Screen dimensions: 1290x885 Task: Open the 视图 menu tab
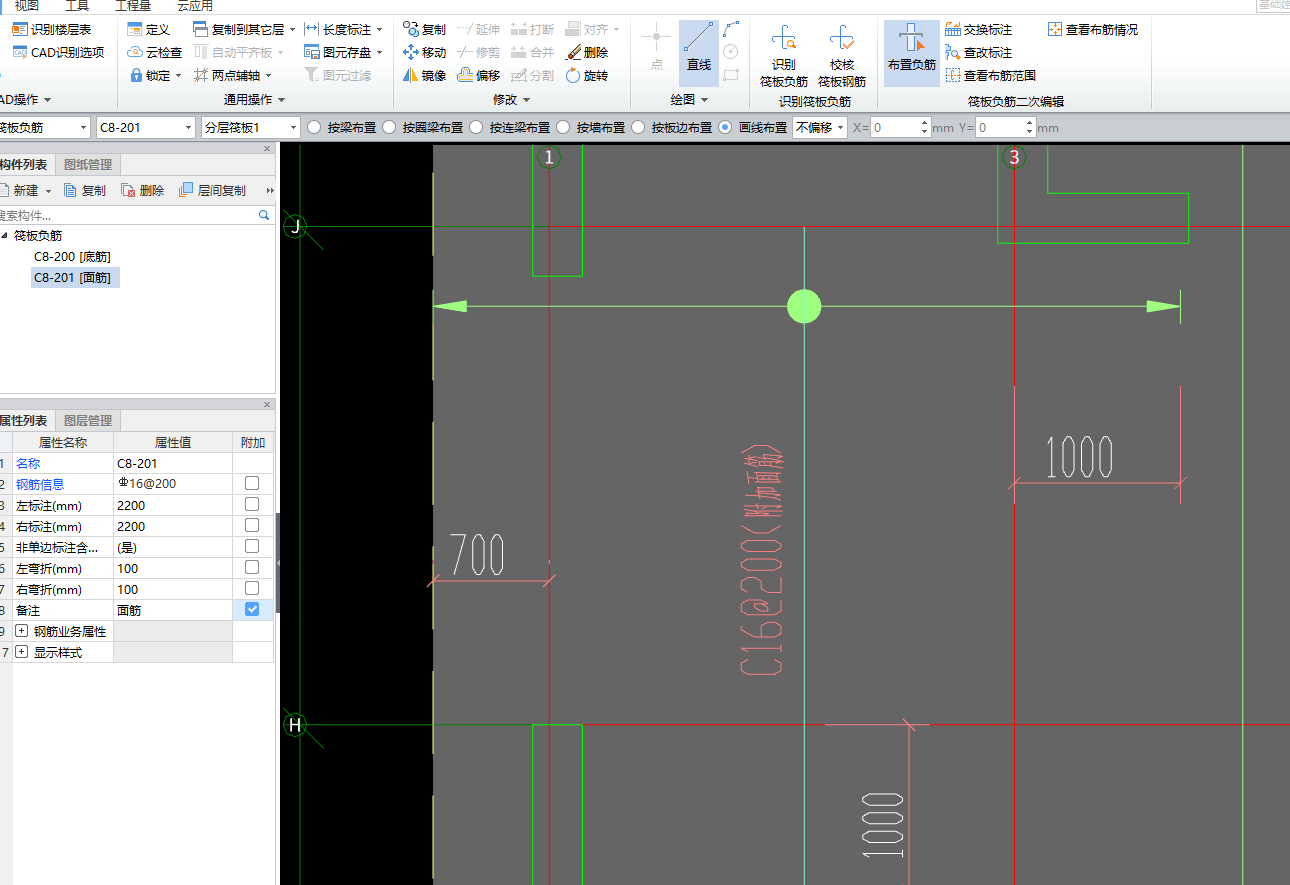tap(27, 6)
